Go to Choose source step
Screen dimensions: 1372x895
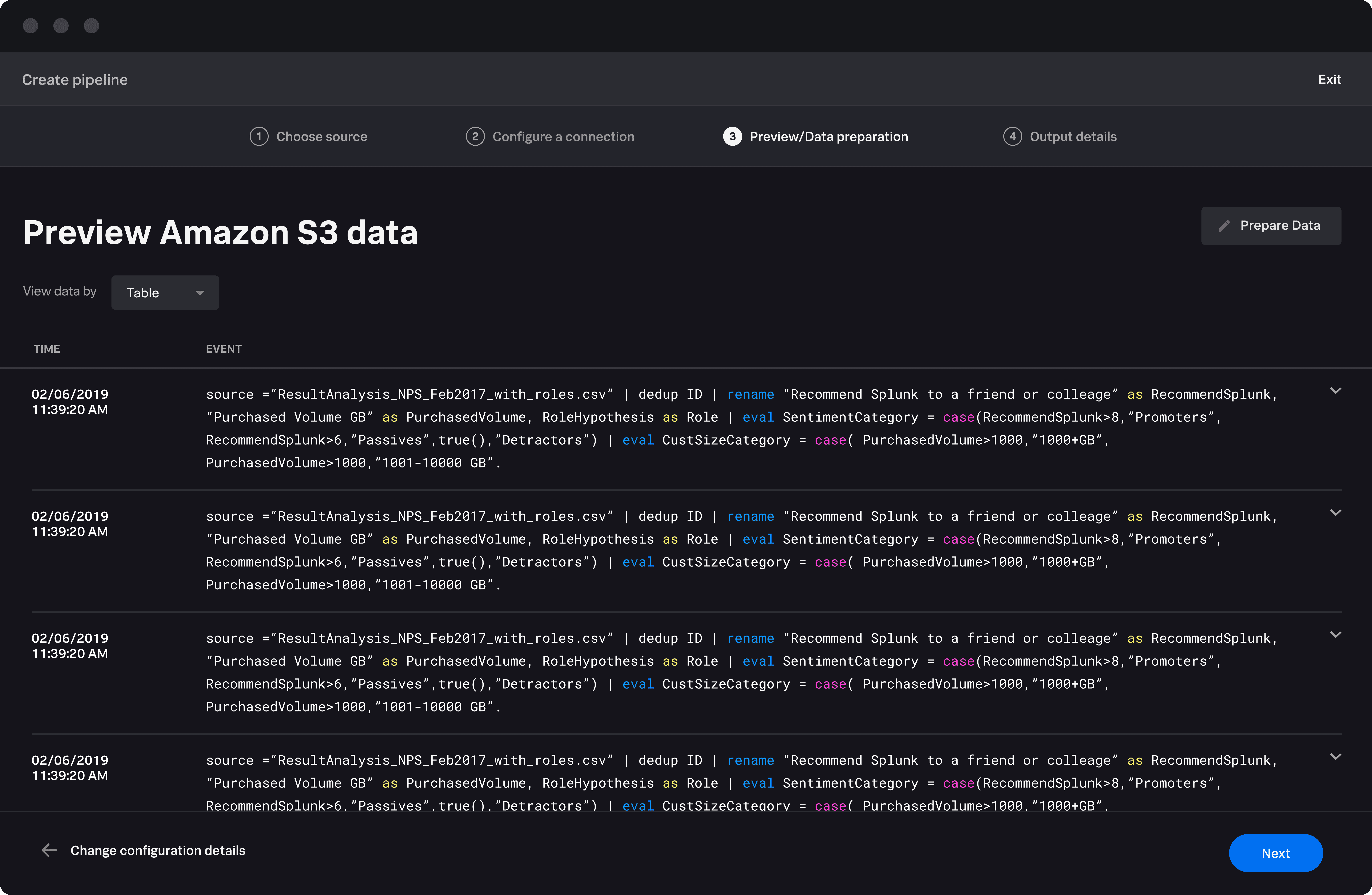(x=321, y=137)
